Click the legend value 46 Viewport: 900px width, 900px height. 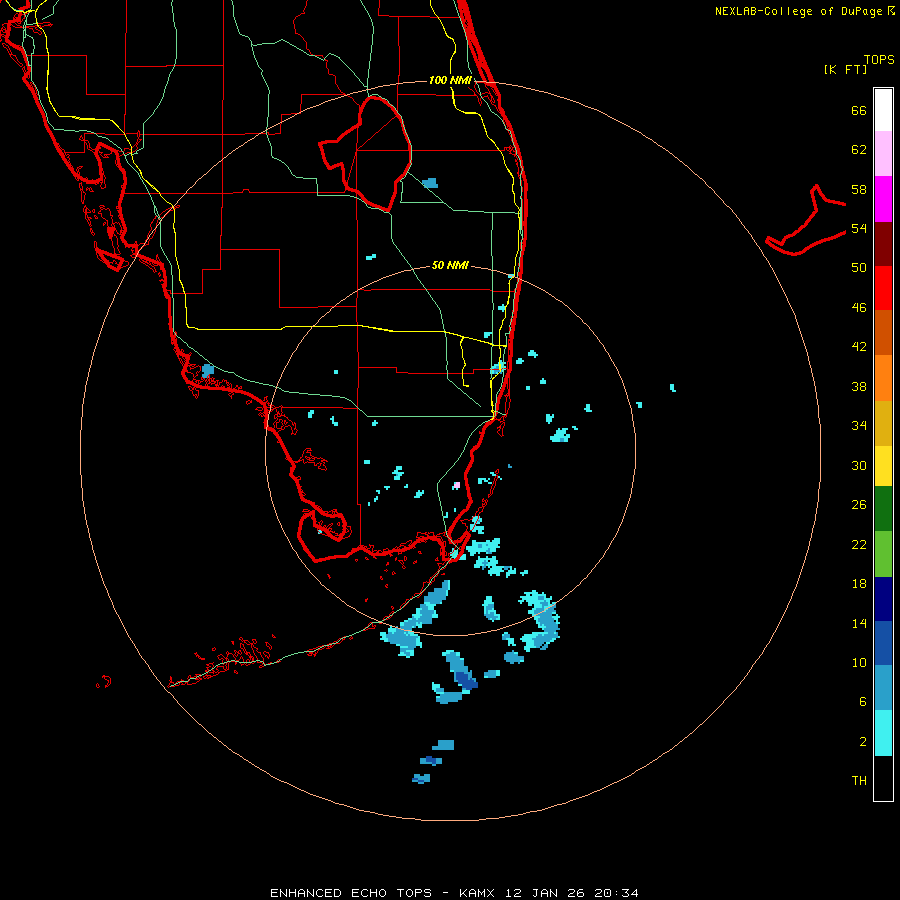point(859,308)
